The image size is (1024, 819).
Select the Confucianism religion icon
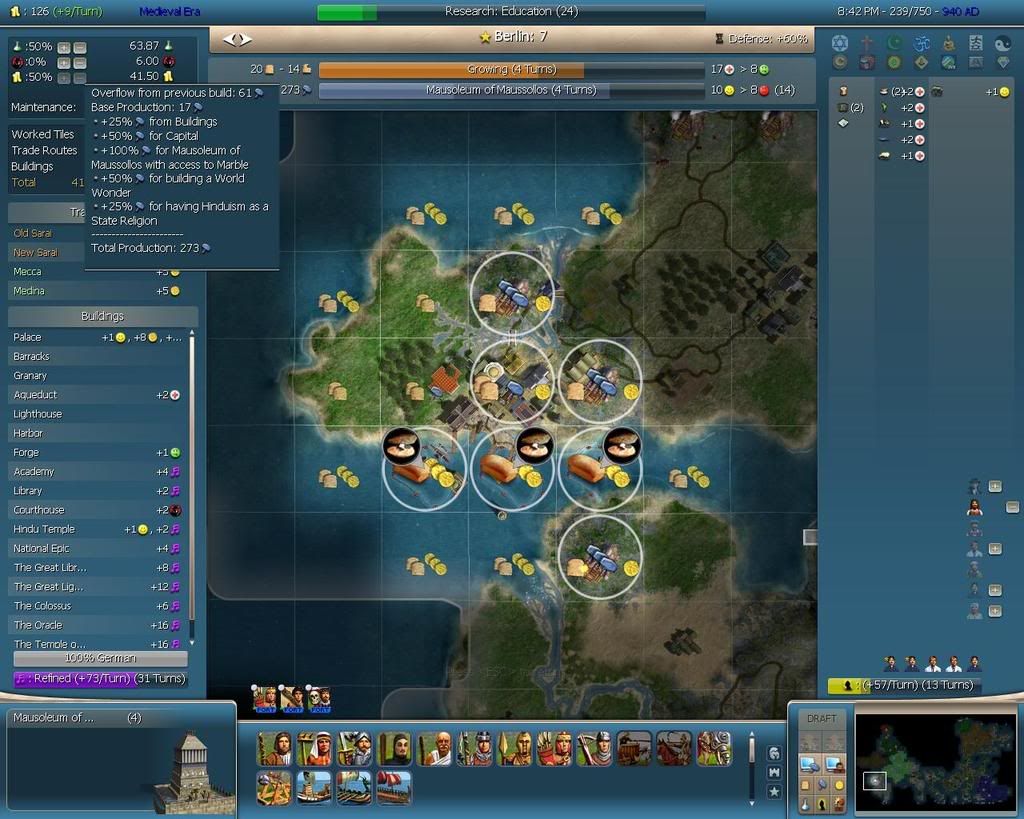pos(976,43)
